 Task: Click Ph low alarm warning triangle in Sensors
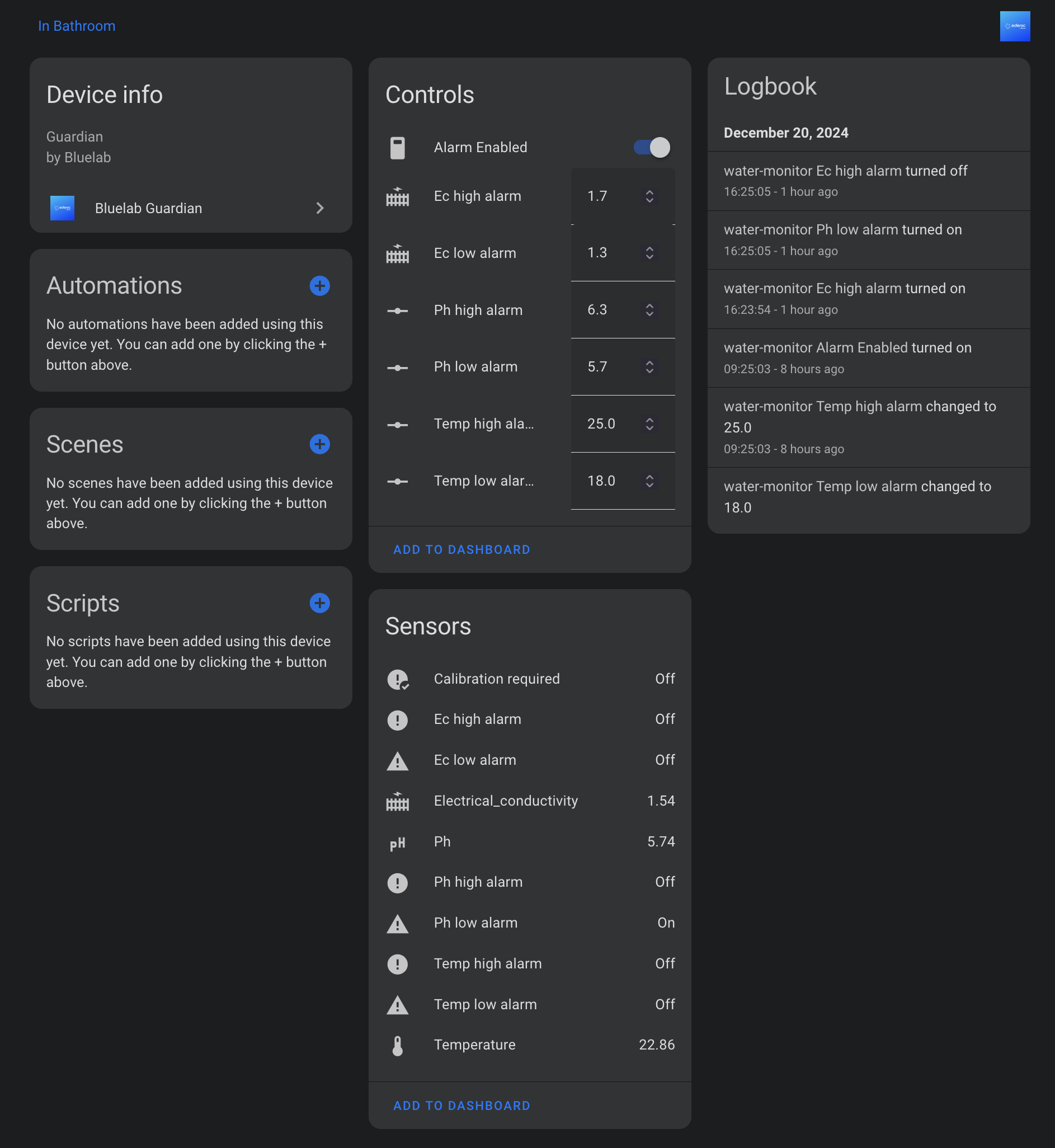point(397,923)
